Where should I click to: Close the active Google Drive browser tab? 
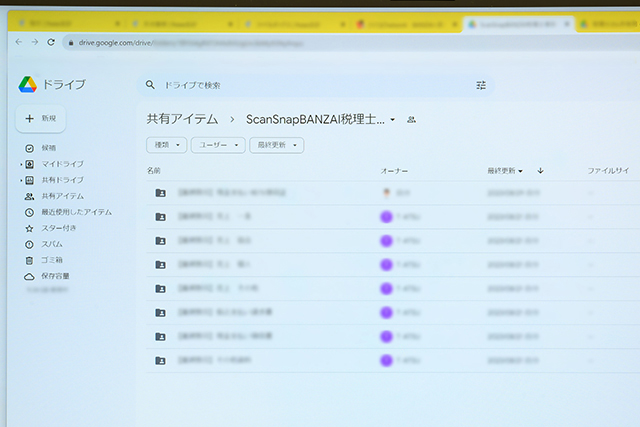pyautogui.click(x=567, y=24)
